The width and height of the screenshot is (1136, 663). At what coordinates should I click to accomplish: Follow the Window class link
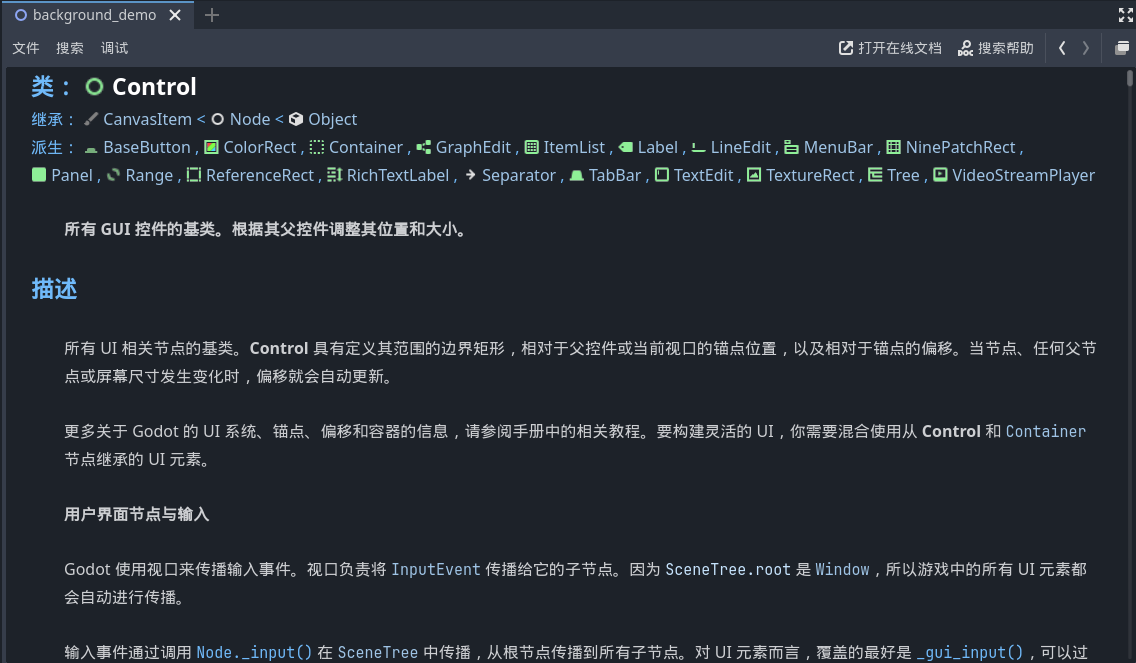tap(842, 570)
